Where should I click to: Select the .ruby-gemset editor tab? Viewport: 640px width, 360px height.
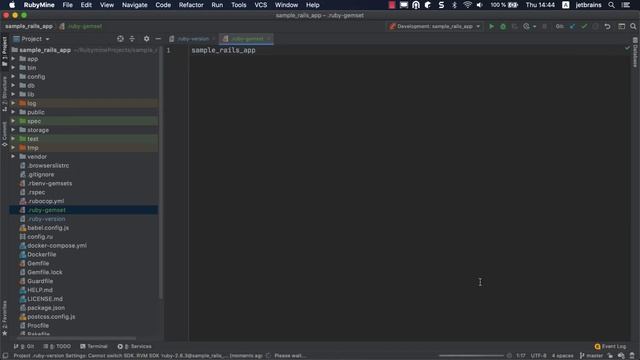pos(247,39)
